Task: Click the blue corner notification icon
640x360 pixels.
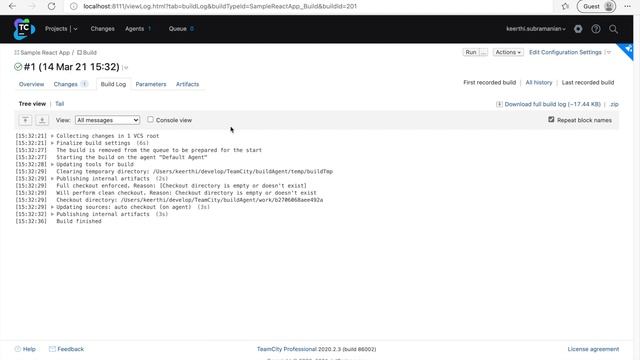Action: pos(627,50)
